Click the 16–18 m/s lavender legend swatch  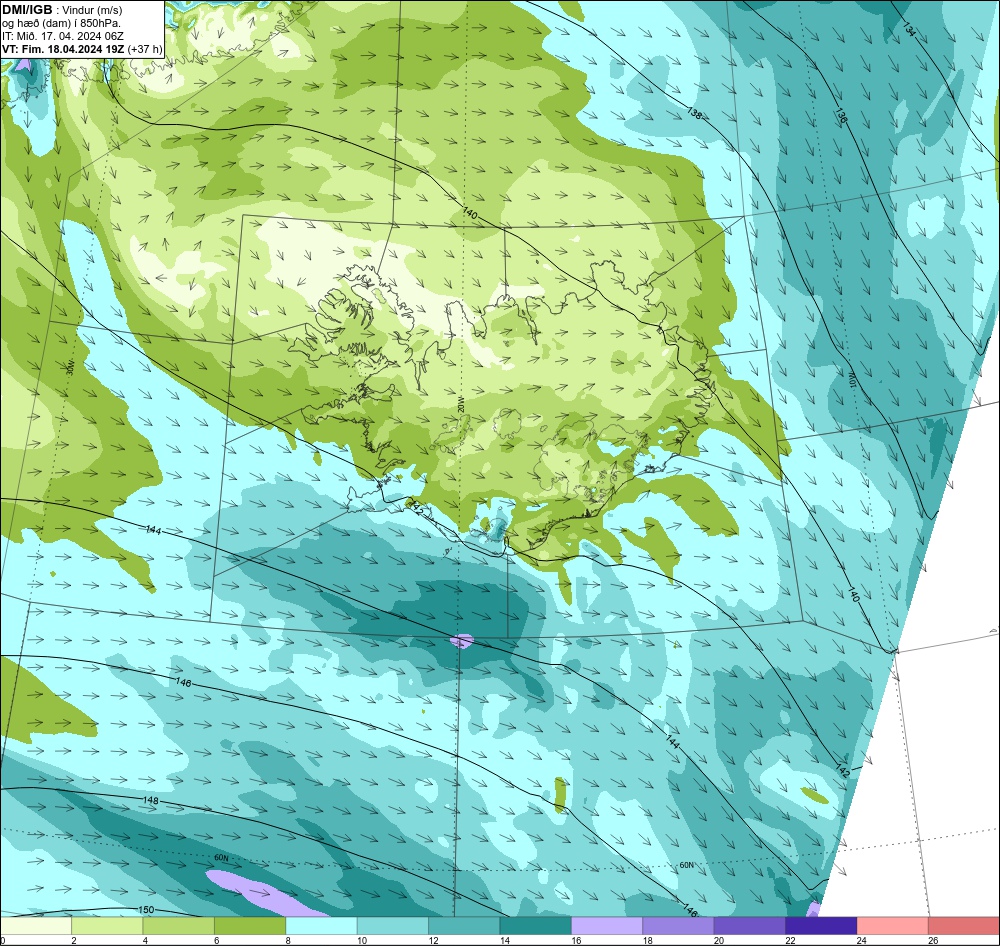pyautogui.click(x=607, y=926)
